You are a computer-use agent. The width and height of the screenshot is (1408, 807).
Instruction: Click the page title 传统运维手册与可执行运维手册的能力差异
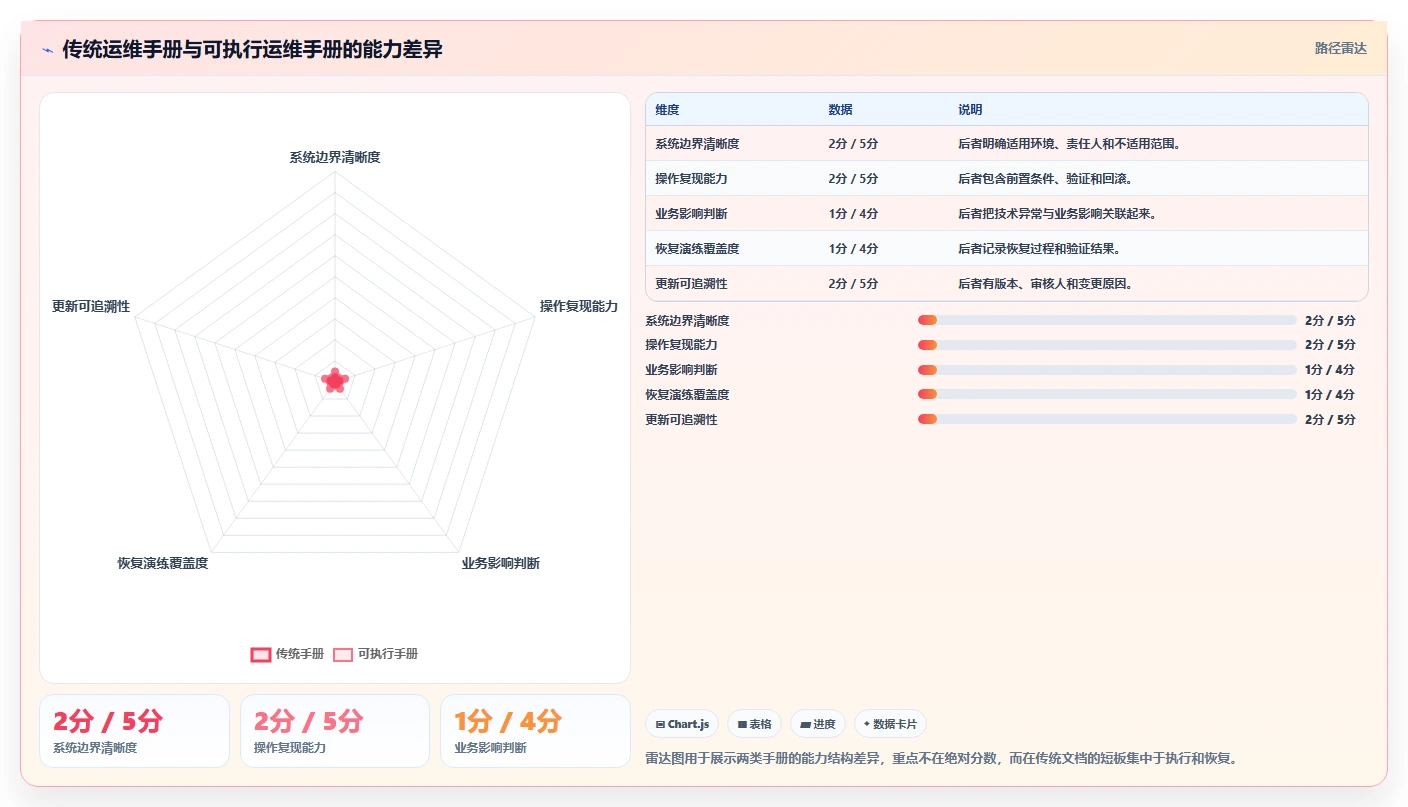click(x=253, y=49)
